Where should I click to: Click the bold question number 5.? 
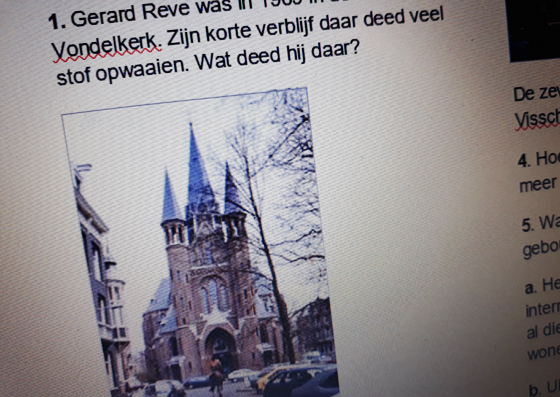coord(527,225)
